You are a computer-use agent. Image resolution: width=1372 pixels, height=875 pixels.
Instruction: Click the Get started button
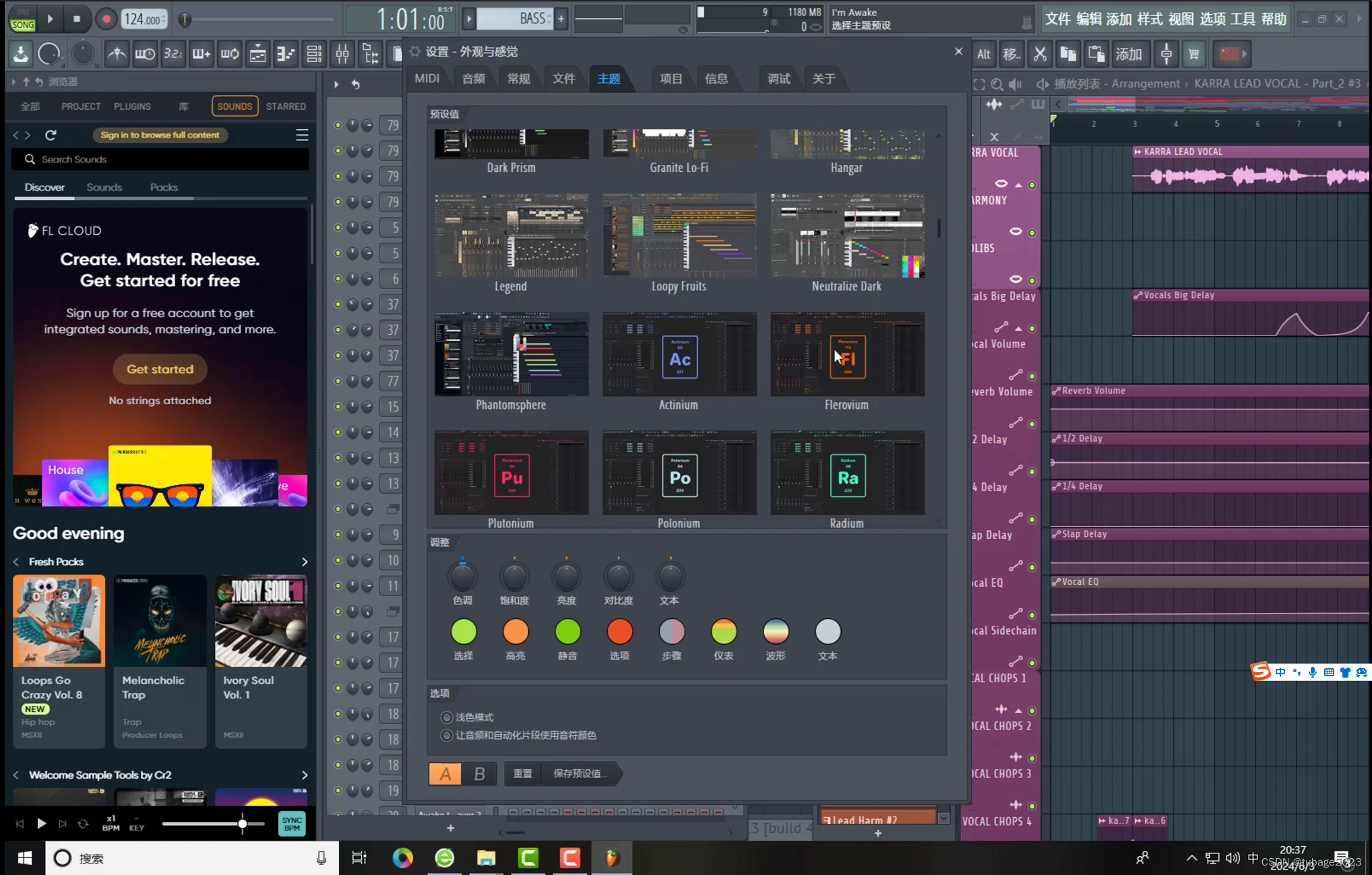point(160,369)
